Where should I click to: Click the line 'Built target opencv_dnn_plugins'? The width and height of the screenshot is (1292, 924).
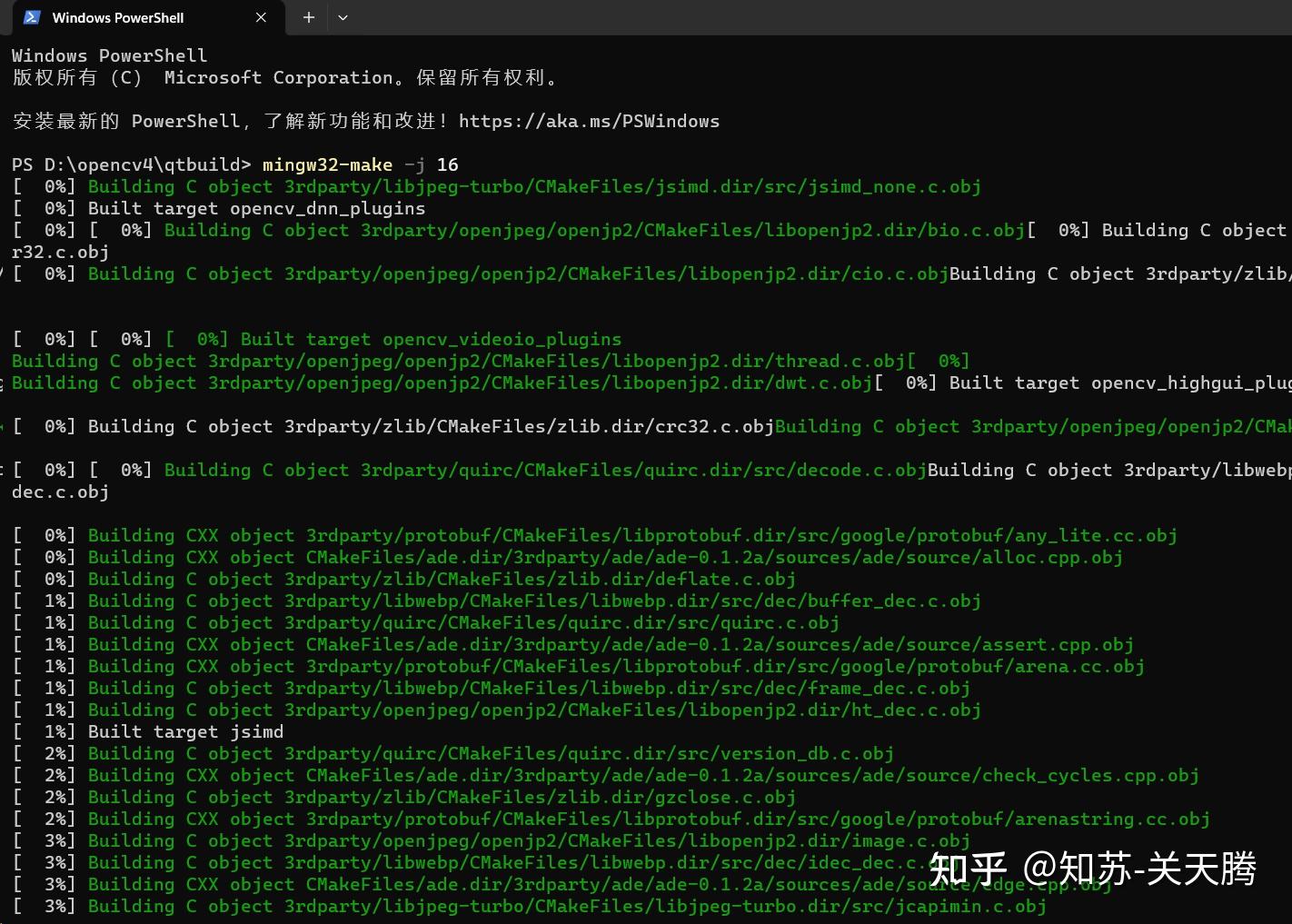click(x=218, y=208)
